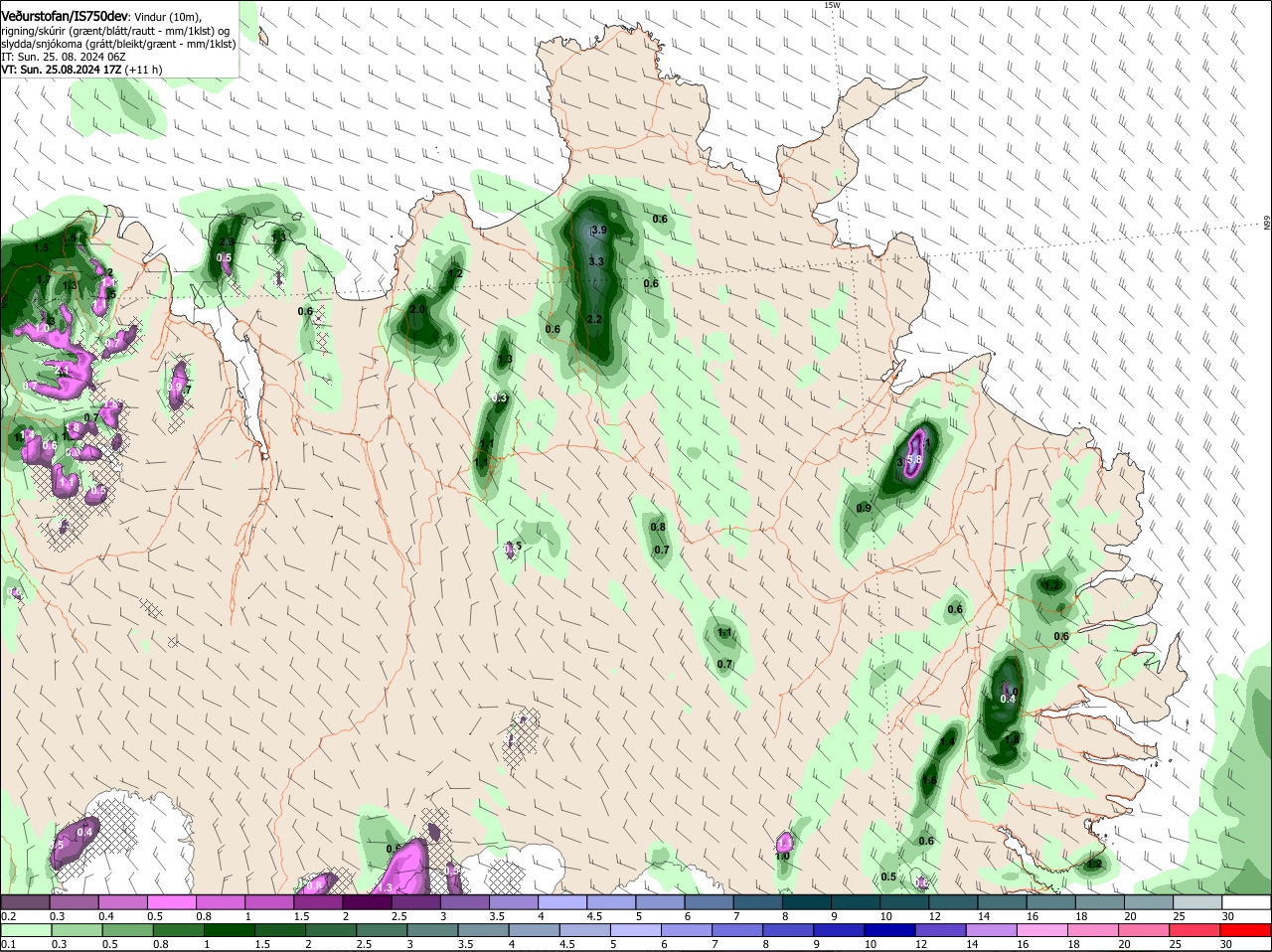The width and height of the screenshot is (1272, 952).
Task: Click the 'Vindur (10m)' label
Action: click(167, 17)
